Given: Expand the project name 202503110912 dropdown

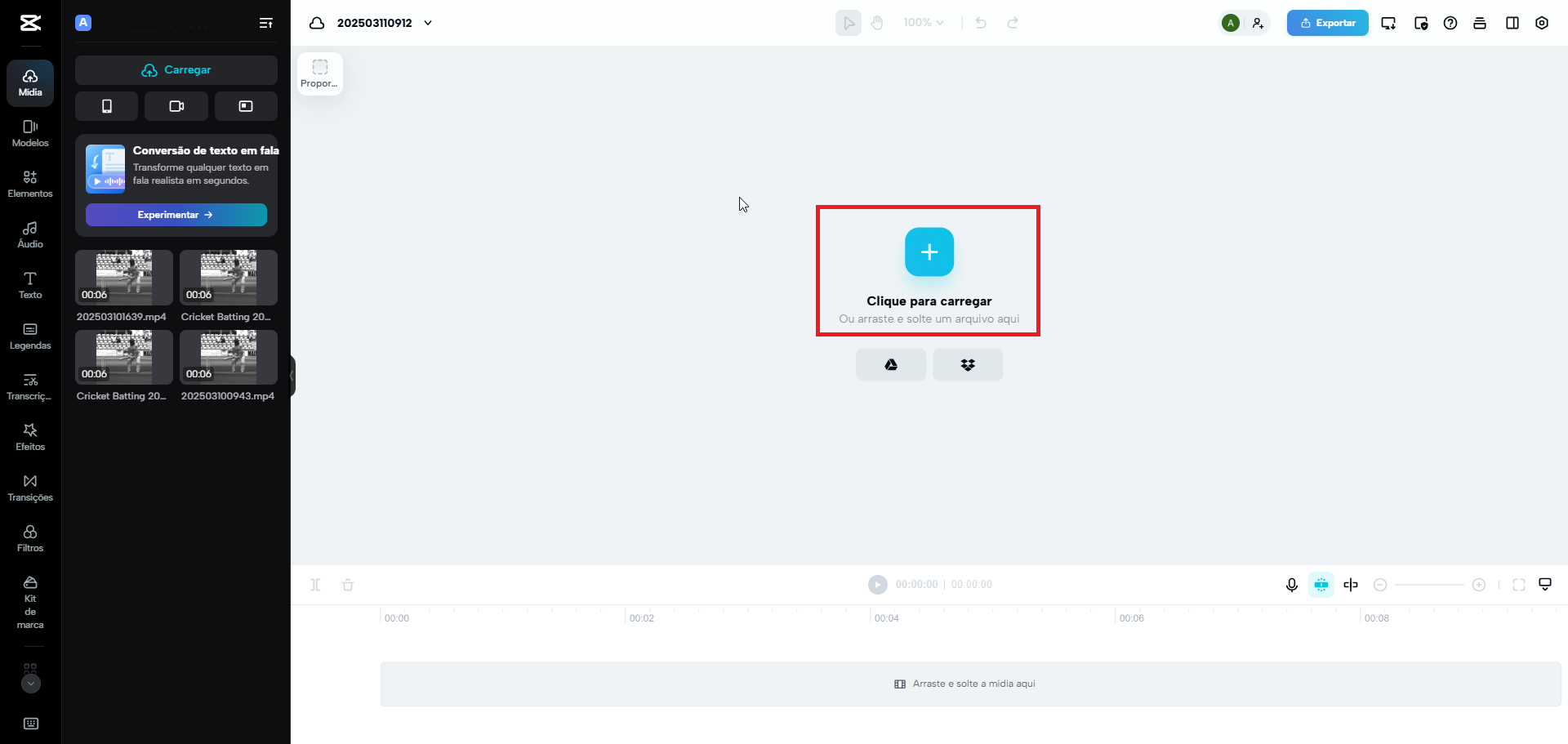Looking at the screenshot, I should [x=428, y=23].
